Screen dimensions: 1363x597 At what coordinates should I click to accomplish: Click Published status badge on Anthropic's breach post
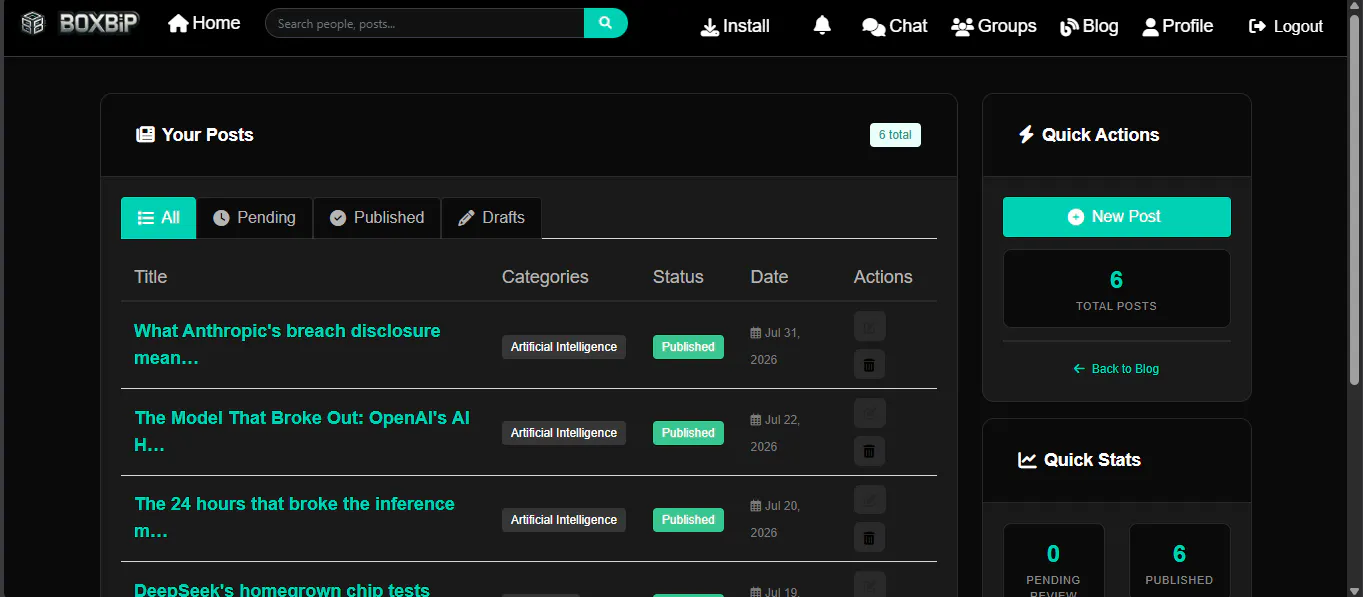click(x=688, y=347)
